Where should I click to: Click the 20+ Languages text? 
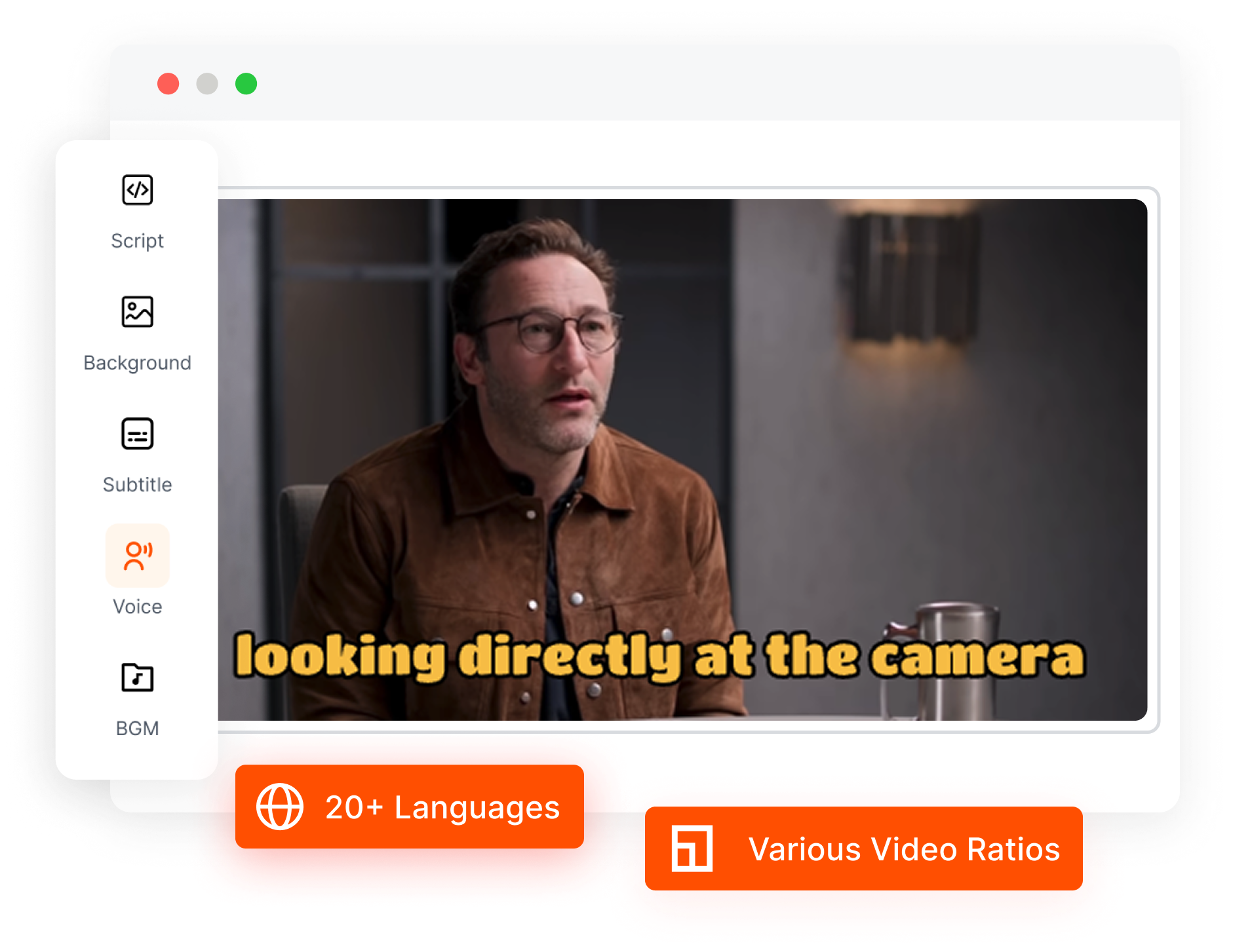(442, 807)
